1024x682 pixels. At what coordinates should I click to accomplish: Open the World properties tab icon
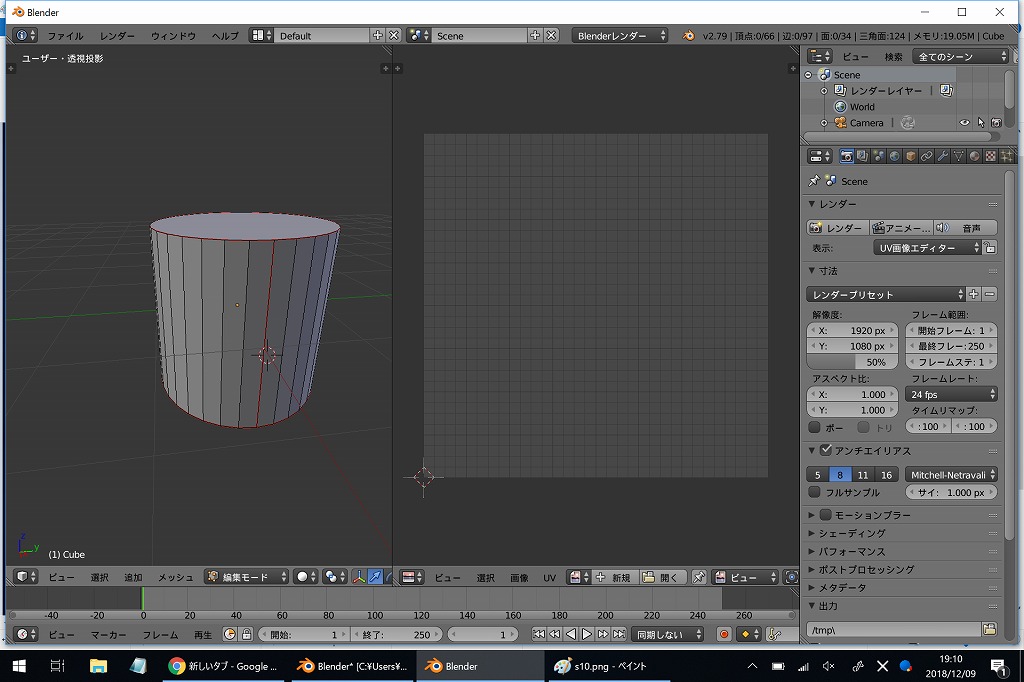click(894, 156)
